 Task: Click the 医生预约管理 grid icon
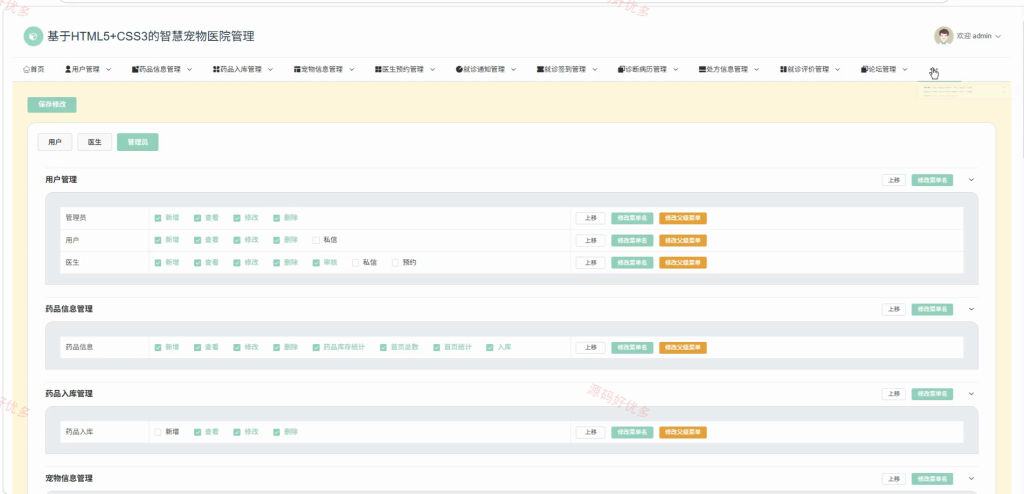(378, 69)
